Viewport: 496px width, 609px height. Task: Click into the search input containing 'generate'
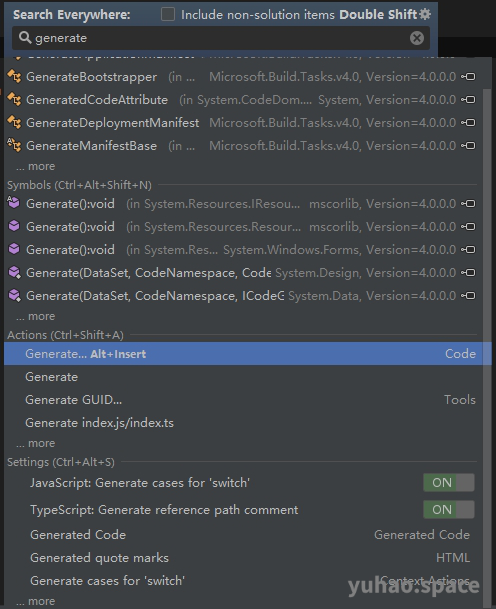click(x=221, y=38)
